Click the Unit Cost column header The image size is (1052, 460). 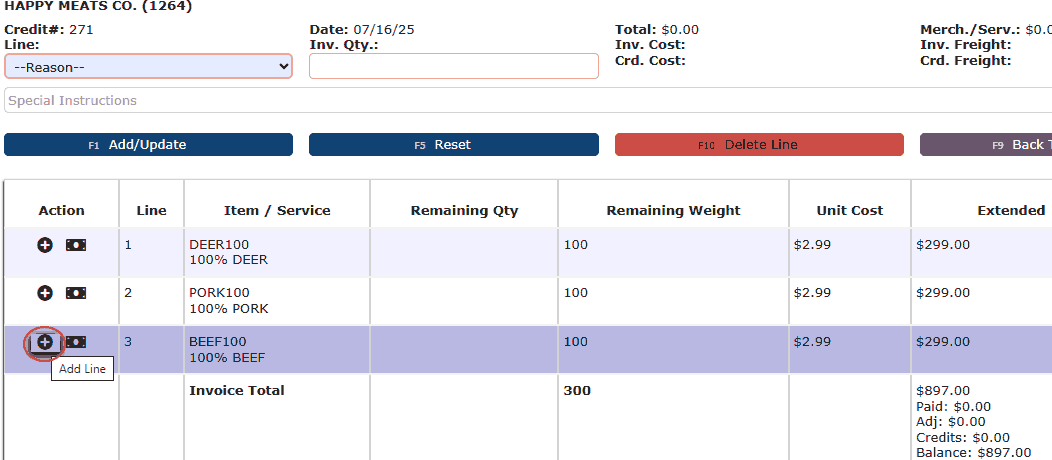(849, 211)
